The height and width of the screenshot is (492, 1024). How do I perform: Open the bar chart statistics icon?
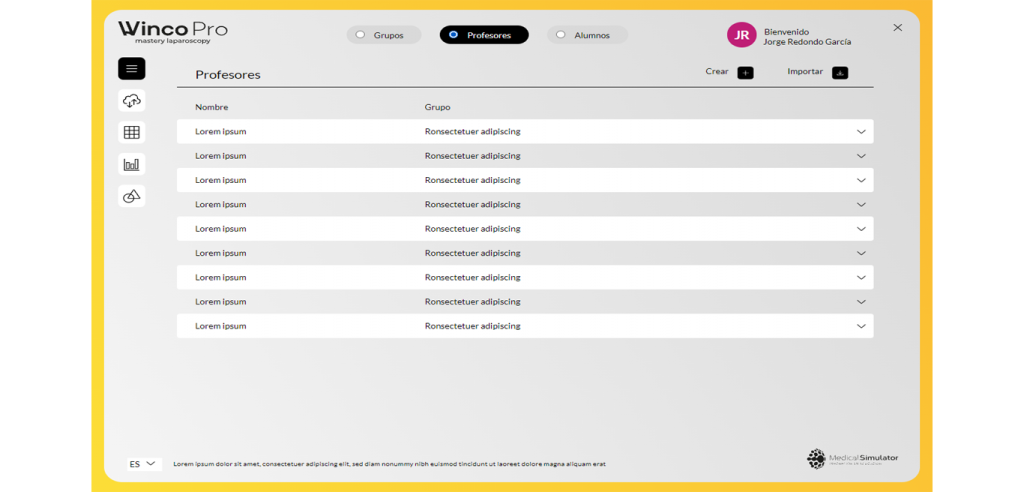[132, 164]
